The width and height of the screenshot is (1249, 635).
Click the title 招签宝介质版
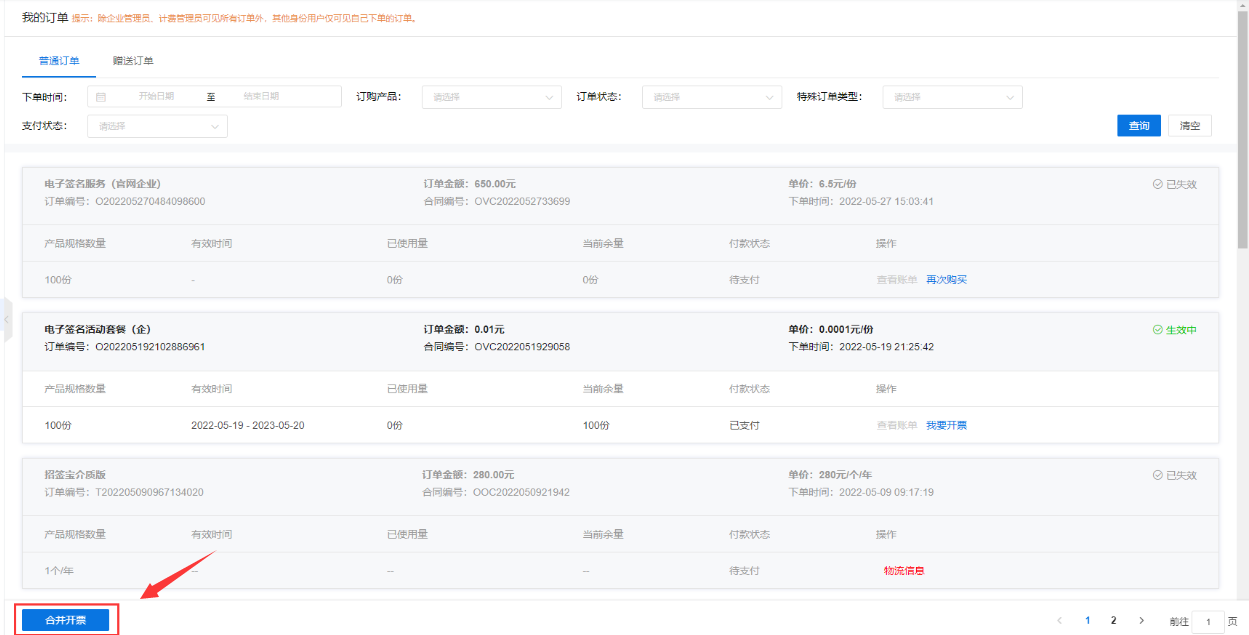pyautogui.click(x=75, y=475)
